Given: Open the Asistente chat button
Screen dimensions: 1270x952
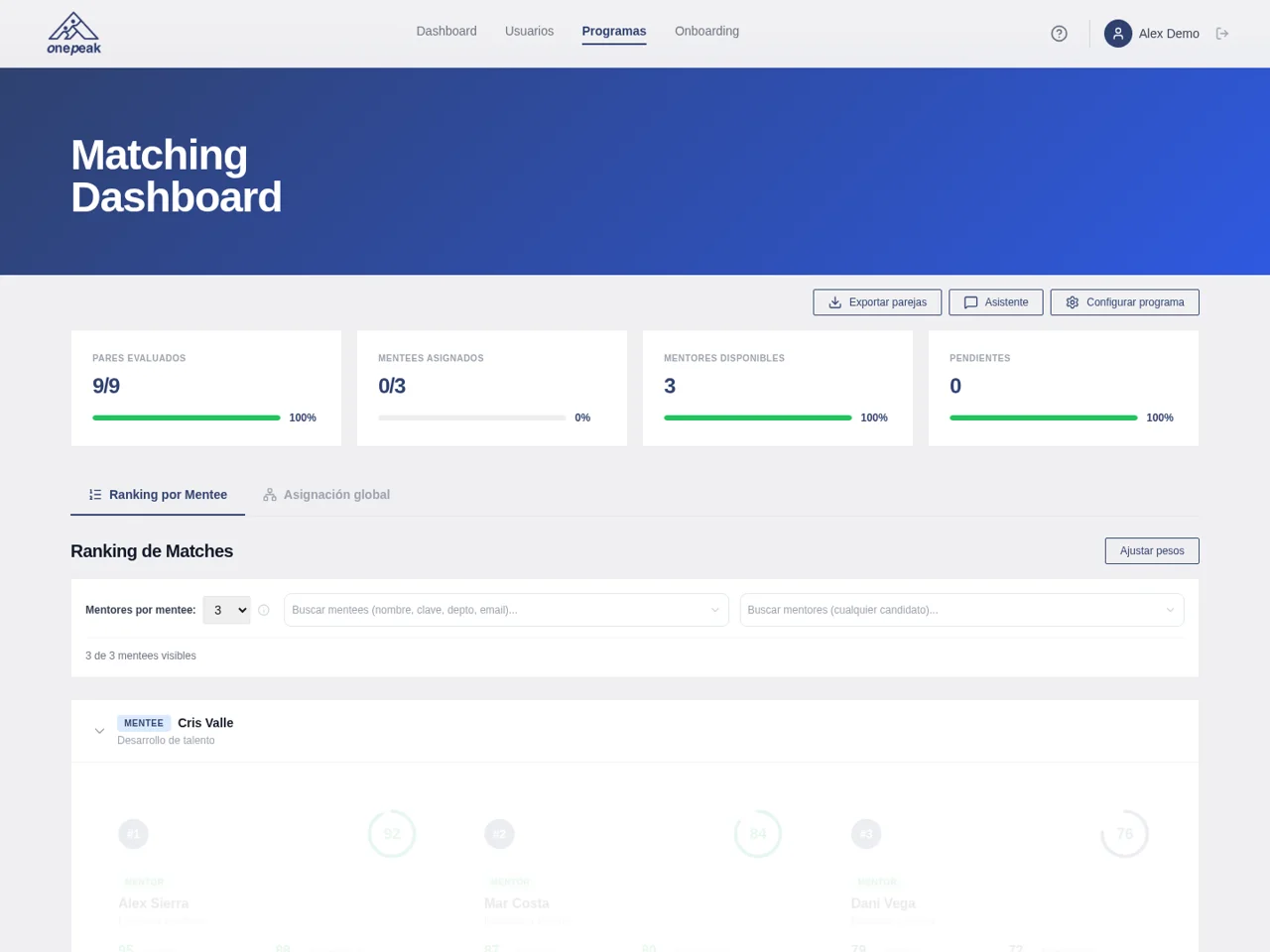Looking at the screenshot, I should point(995,302).
